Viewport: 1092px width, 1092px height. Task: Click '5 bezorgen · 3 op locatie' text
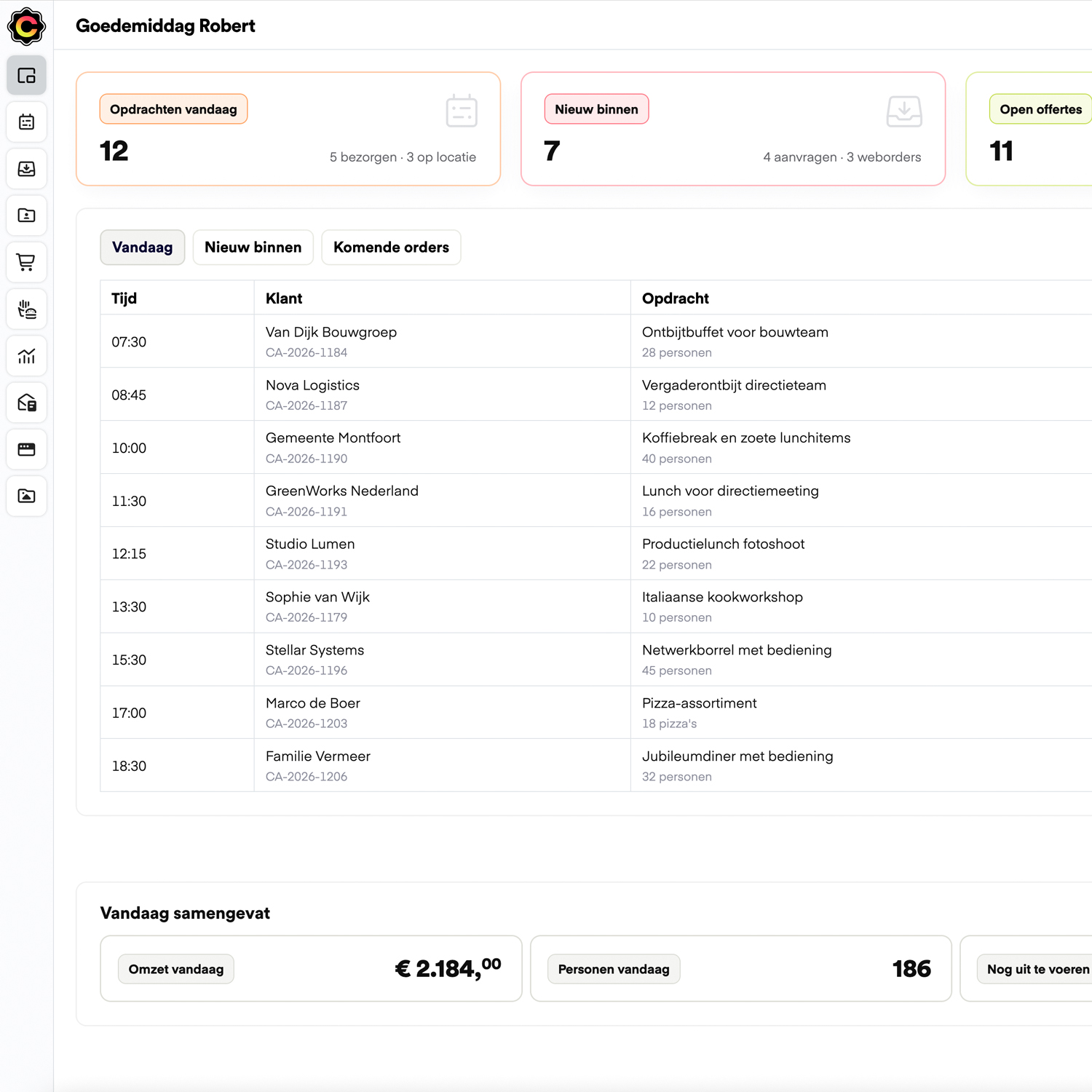point(403,157)
